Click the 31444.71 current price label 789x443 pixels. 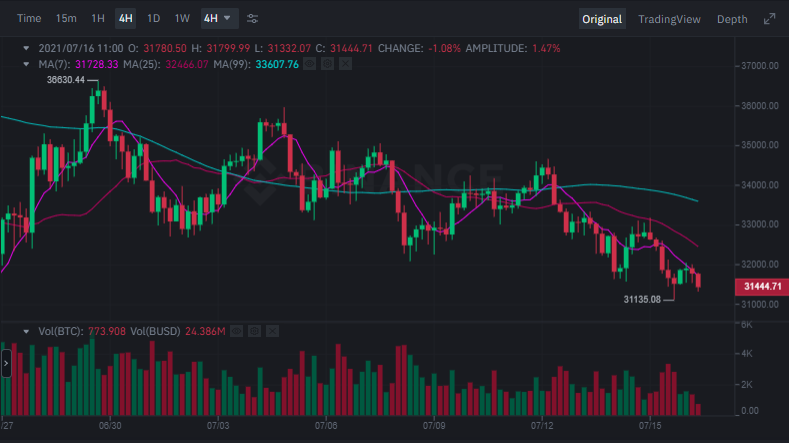point(762,287)
